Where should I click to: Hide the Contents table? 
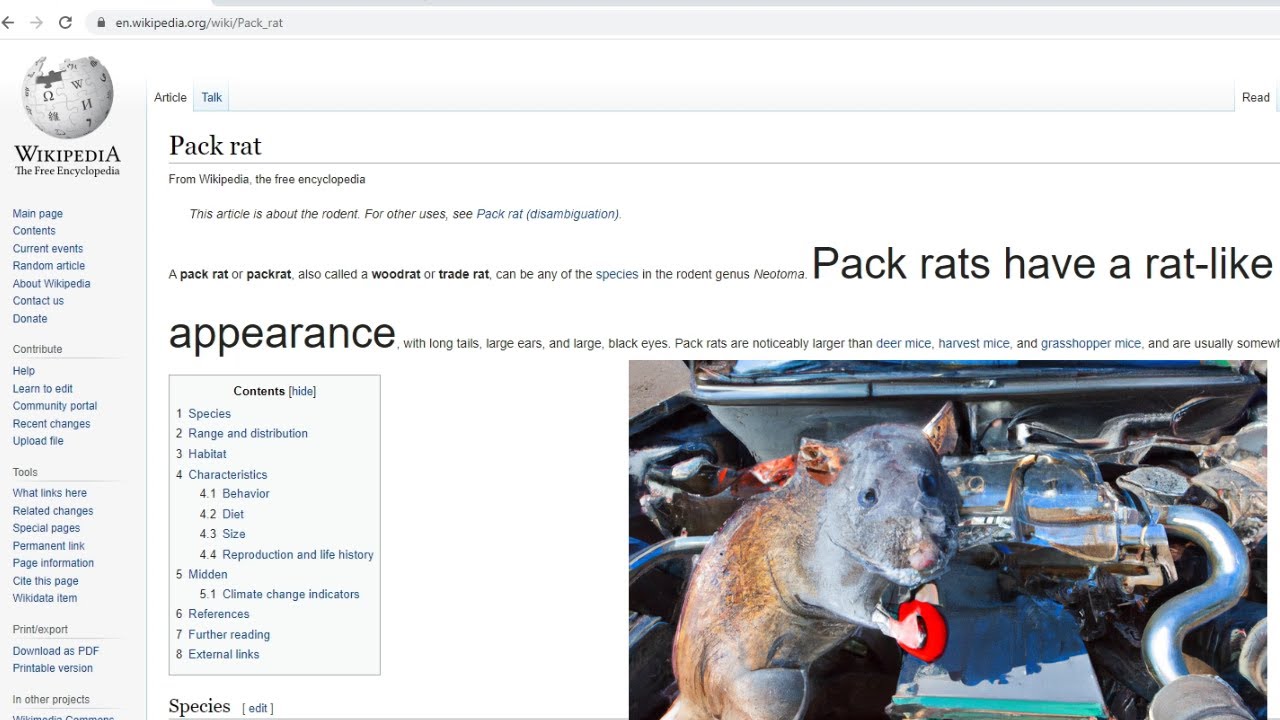[x=302, y=391]
